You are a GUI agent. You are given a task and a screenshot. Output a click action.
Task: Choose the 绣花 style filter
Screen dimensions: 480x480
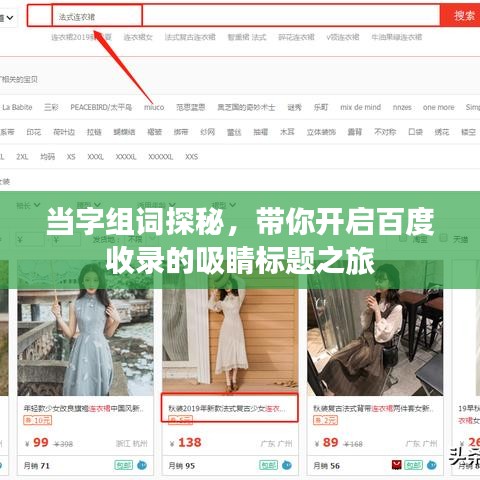click(x=442, y=132)
